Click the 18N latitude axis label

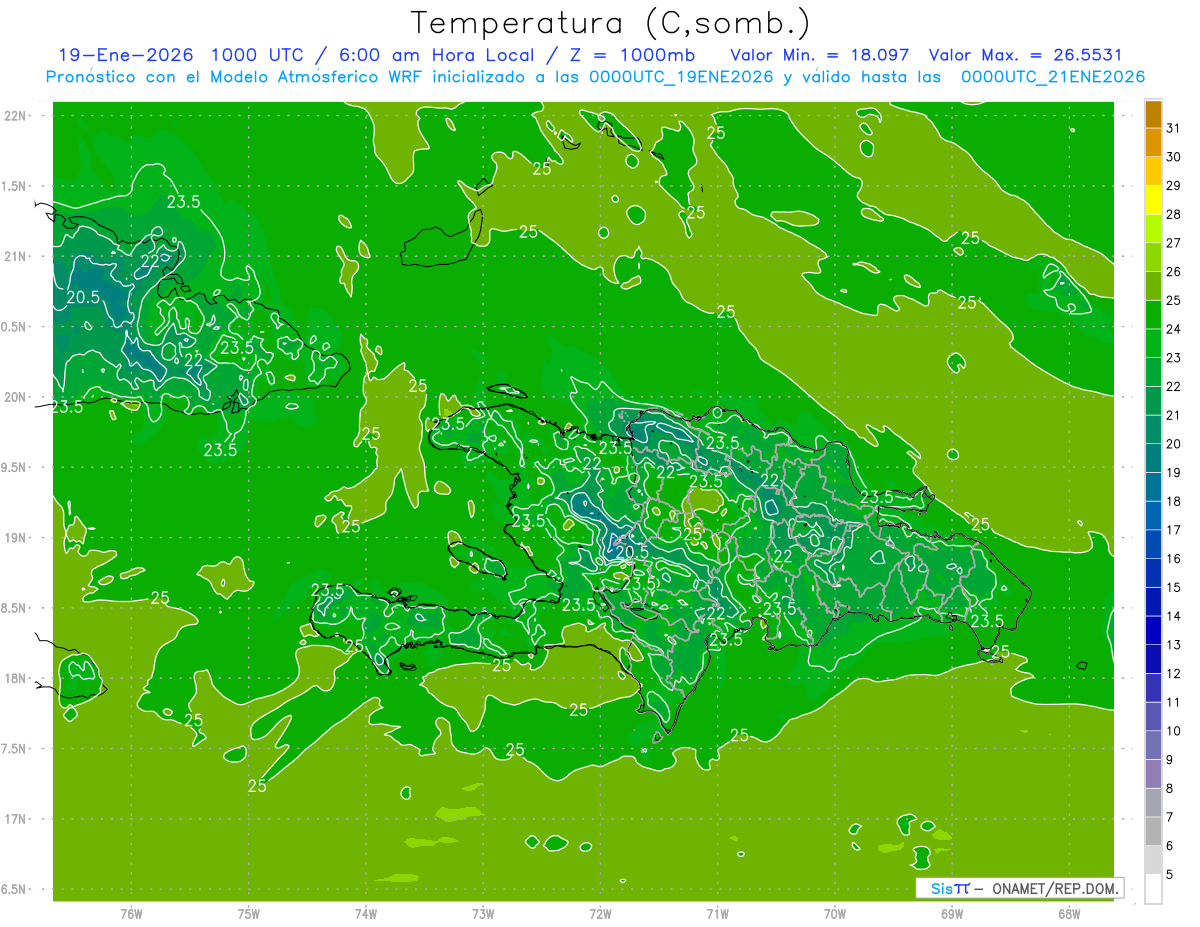coord(17,678)
